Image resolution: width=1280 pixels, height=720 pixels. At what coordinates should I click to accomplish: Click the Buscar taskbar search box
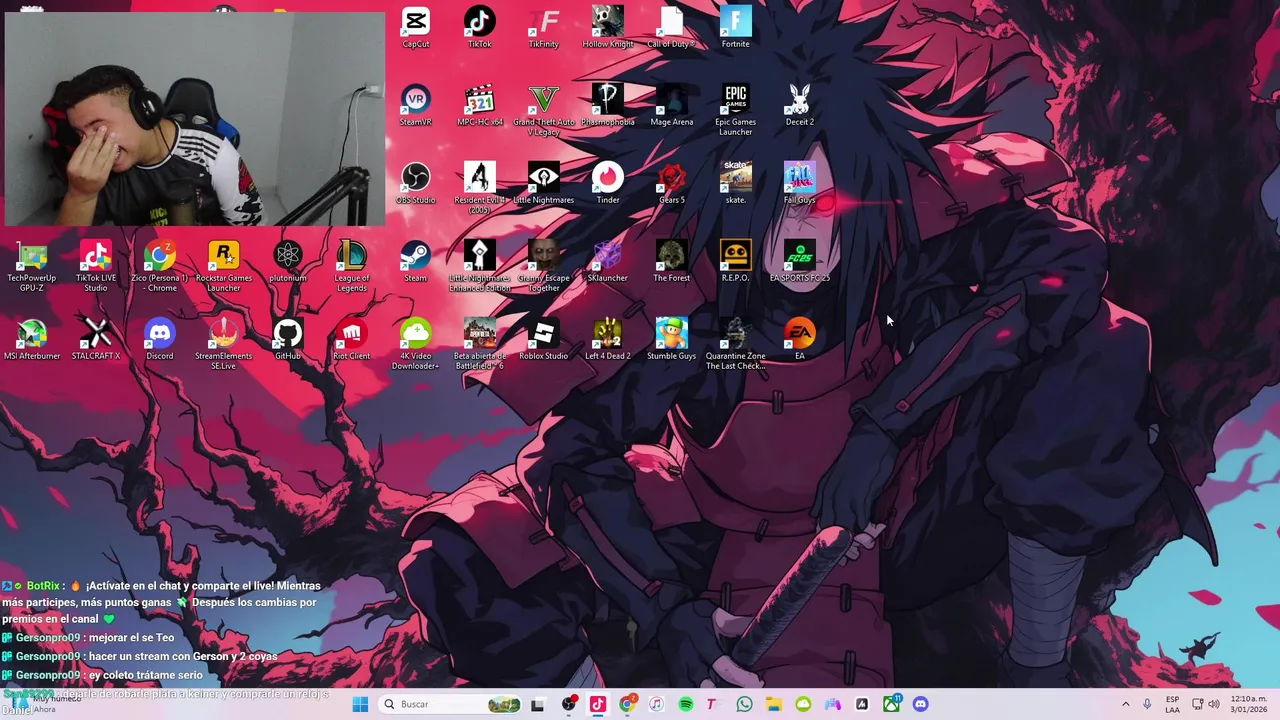click(x=452, y=704)
